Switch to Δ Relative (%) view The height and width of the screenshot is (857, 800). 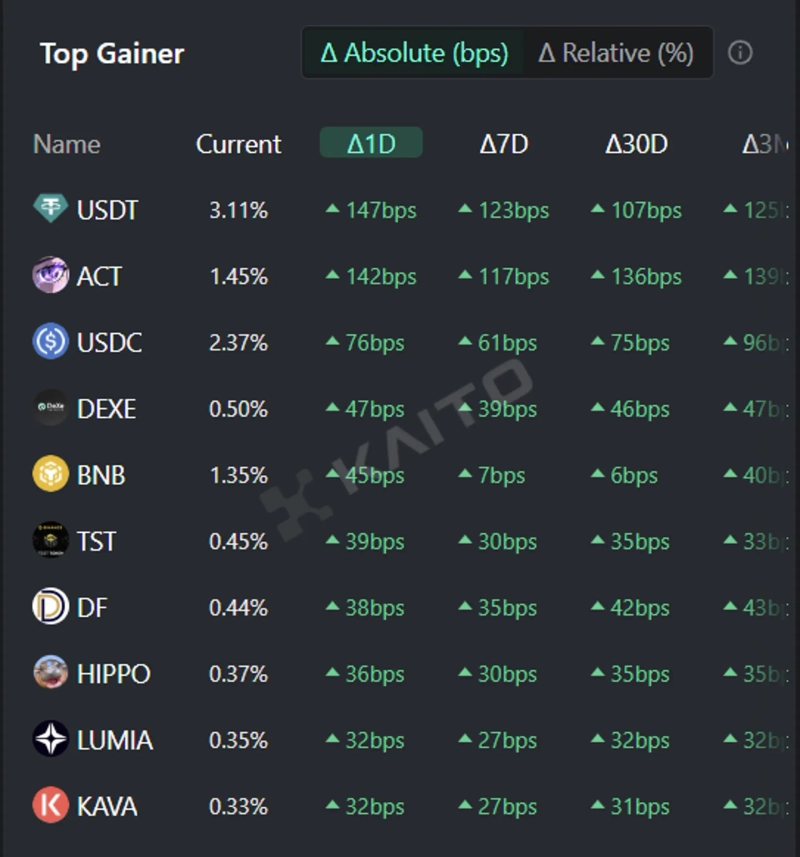tap(616, 53)
